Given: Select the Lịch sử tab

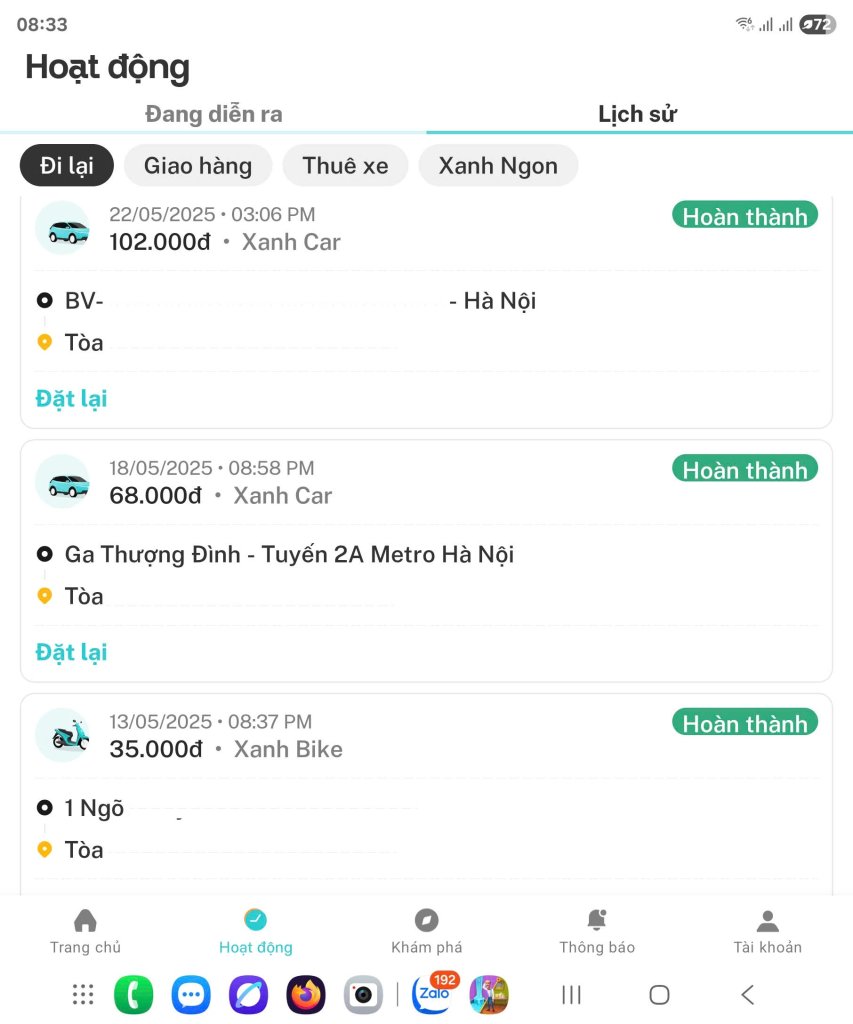Looking at the screenshot, I should click(x=638, y=114).
